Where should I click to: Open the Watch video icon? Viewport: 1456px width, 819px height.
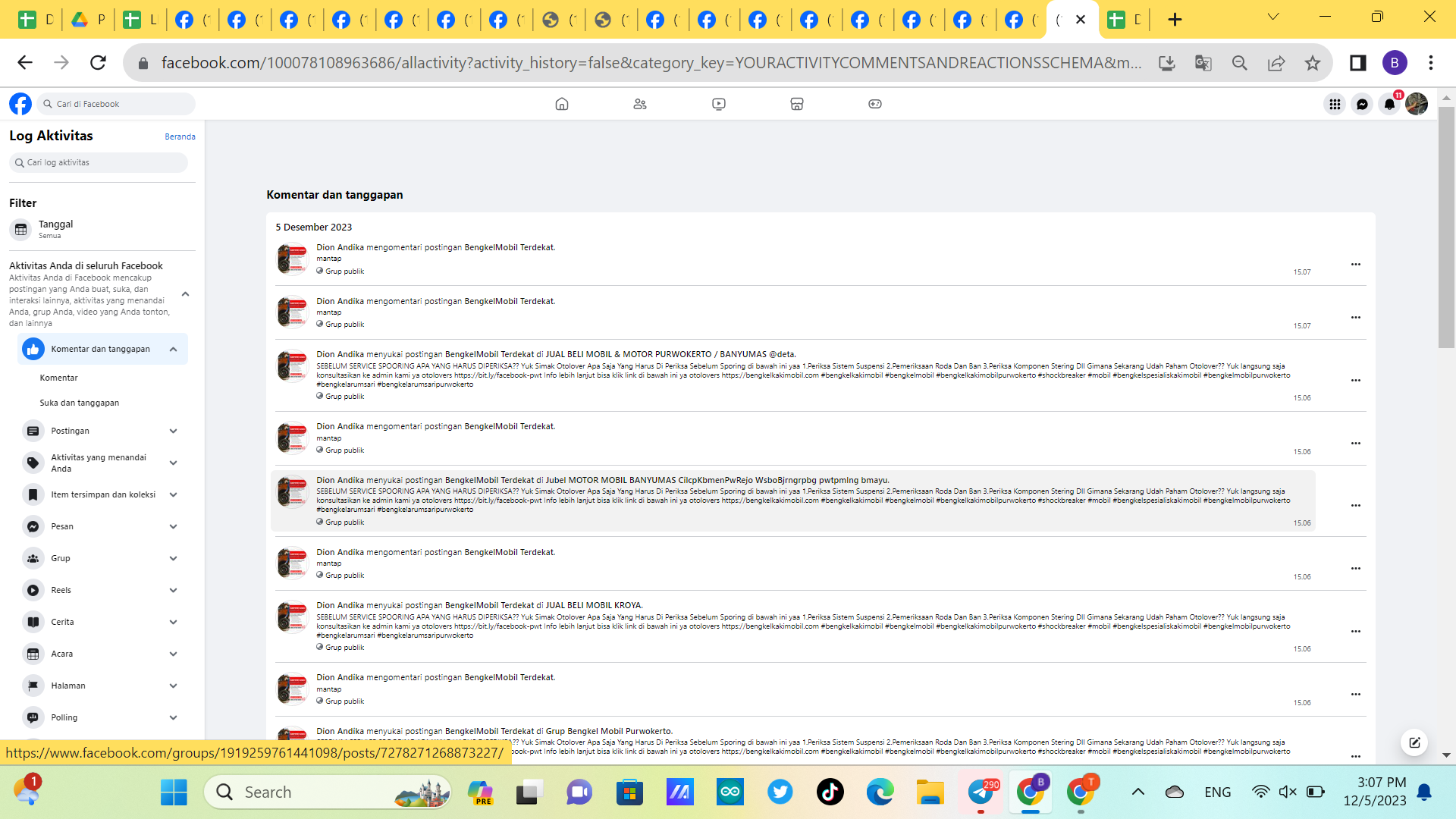tap(719, 104)
